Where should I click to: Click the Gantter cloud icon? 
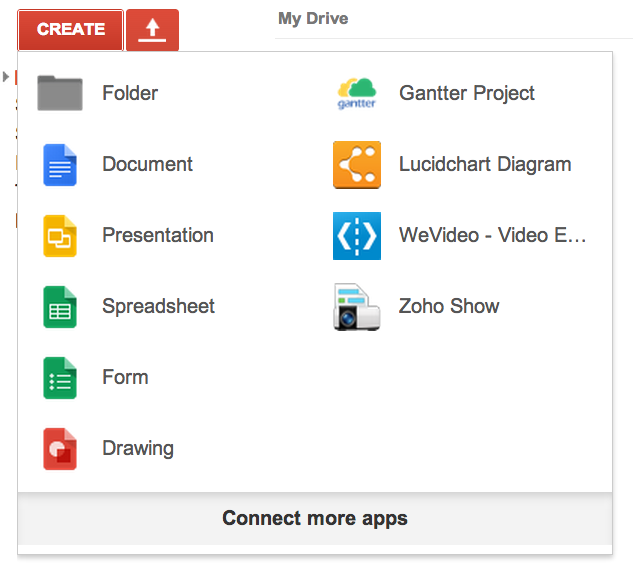(x=357, y=94)
